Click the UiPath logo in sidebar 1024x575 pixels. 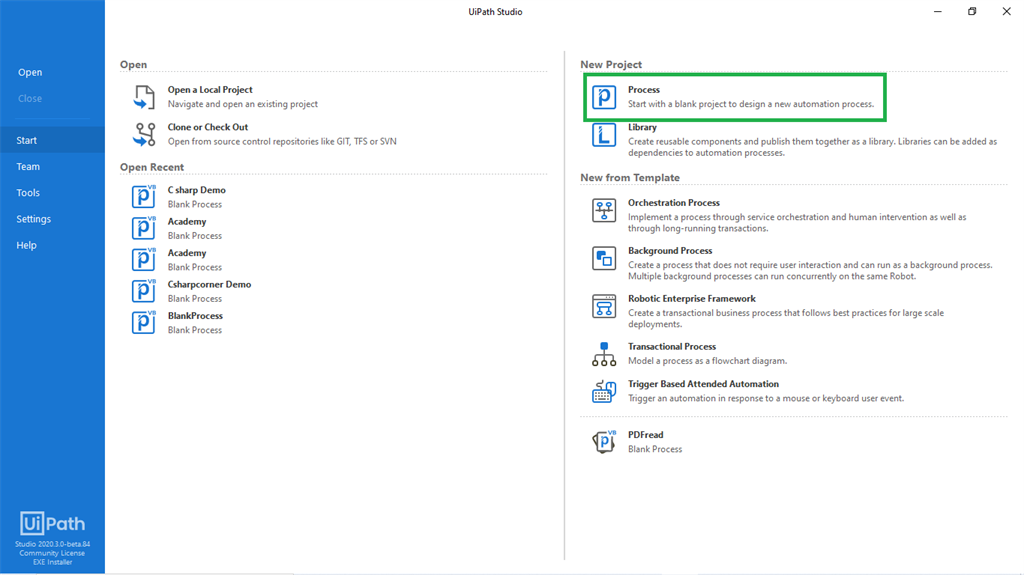coord(52,523)
